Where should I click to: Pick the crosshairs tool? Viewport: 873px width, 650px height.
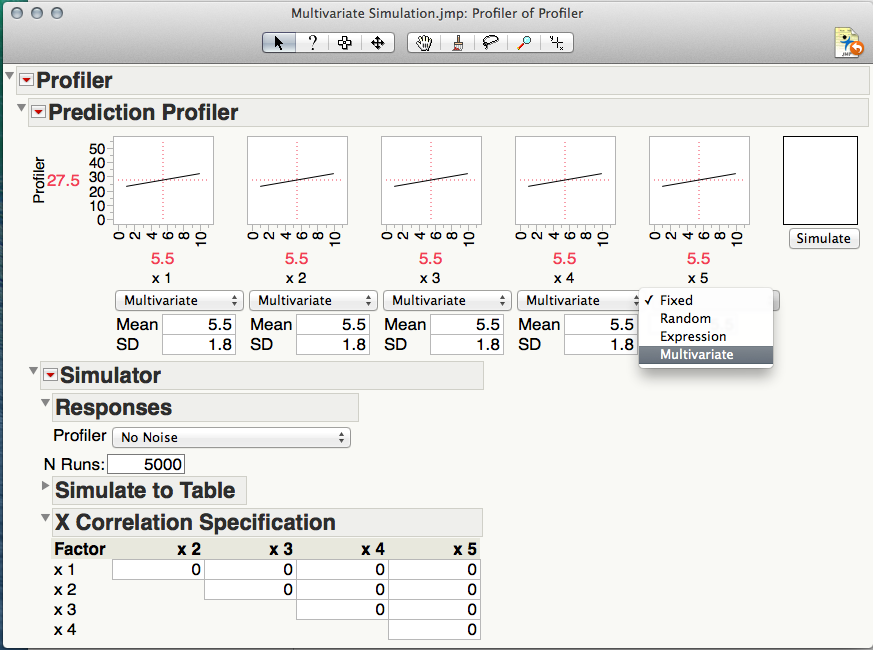557,43
